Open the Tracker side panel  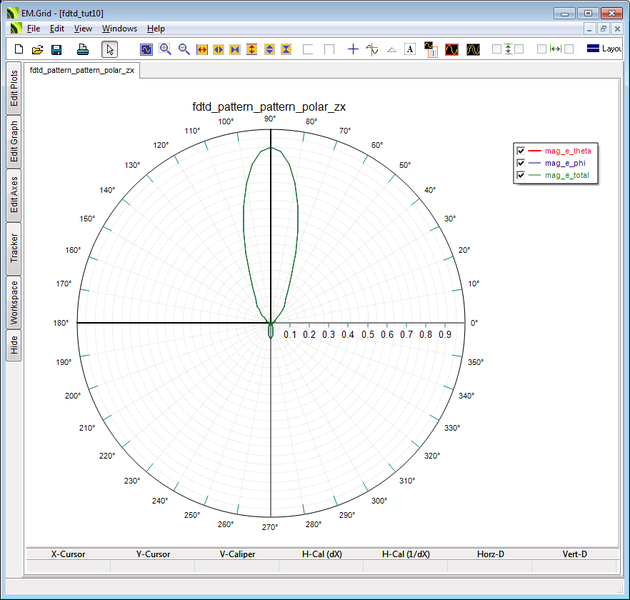(x=14, y=249)
